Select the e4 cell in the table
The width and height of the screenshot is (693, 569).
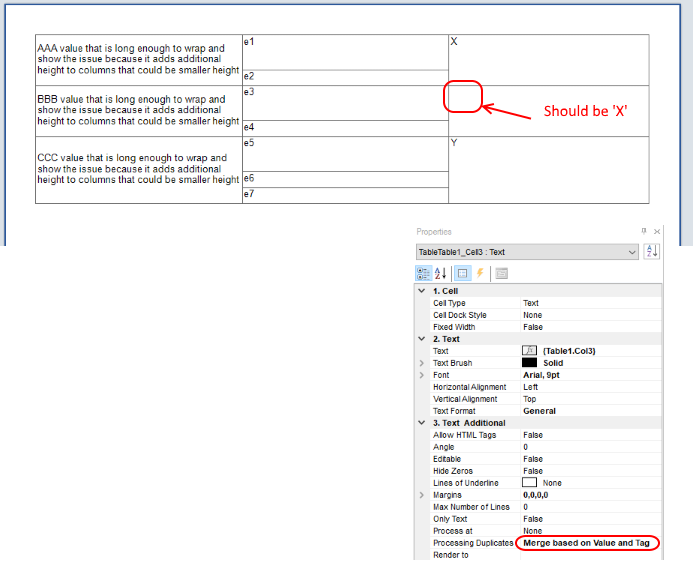point(346,128)
